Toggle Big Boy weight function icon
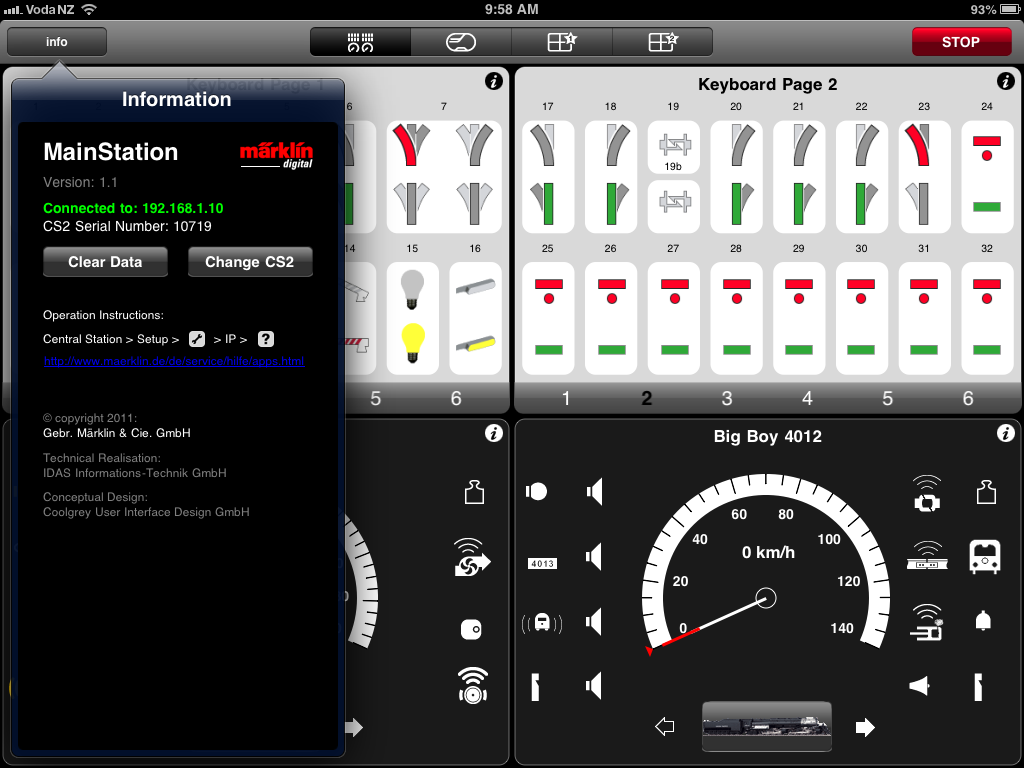Viewport: 1024px width, 768px height. pyautogui.click(x=986, y=492)
